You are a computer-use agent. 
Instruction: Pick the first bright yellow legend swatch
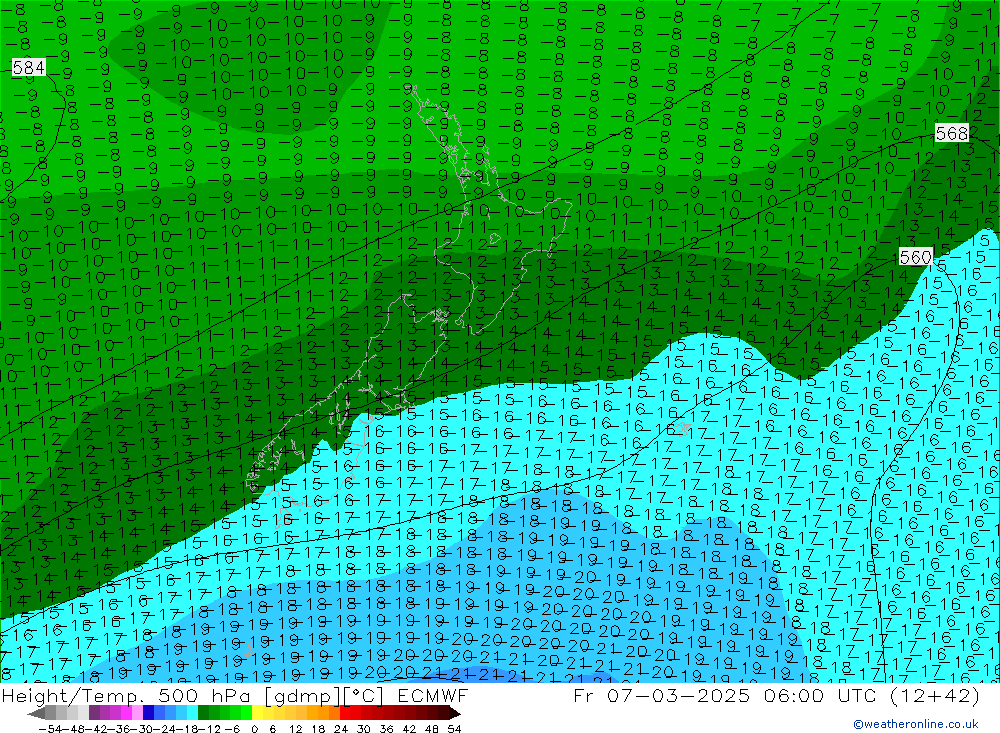tap(257, 714)
